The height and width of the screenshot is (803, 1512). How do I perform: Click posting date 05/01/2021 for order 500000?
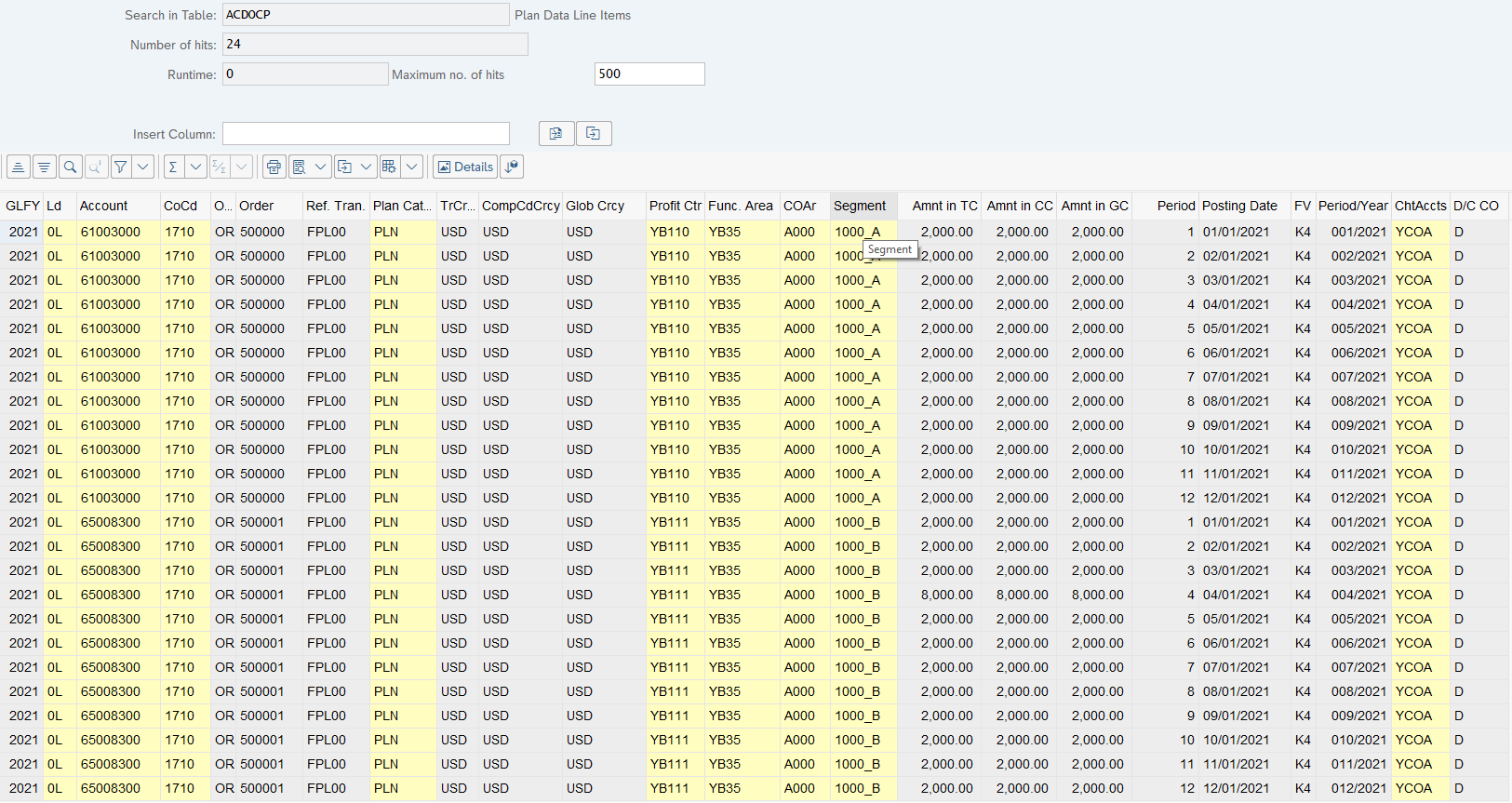(1236, 328)
